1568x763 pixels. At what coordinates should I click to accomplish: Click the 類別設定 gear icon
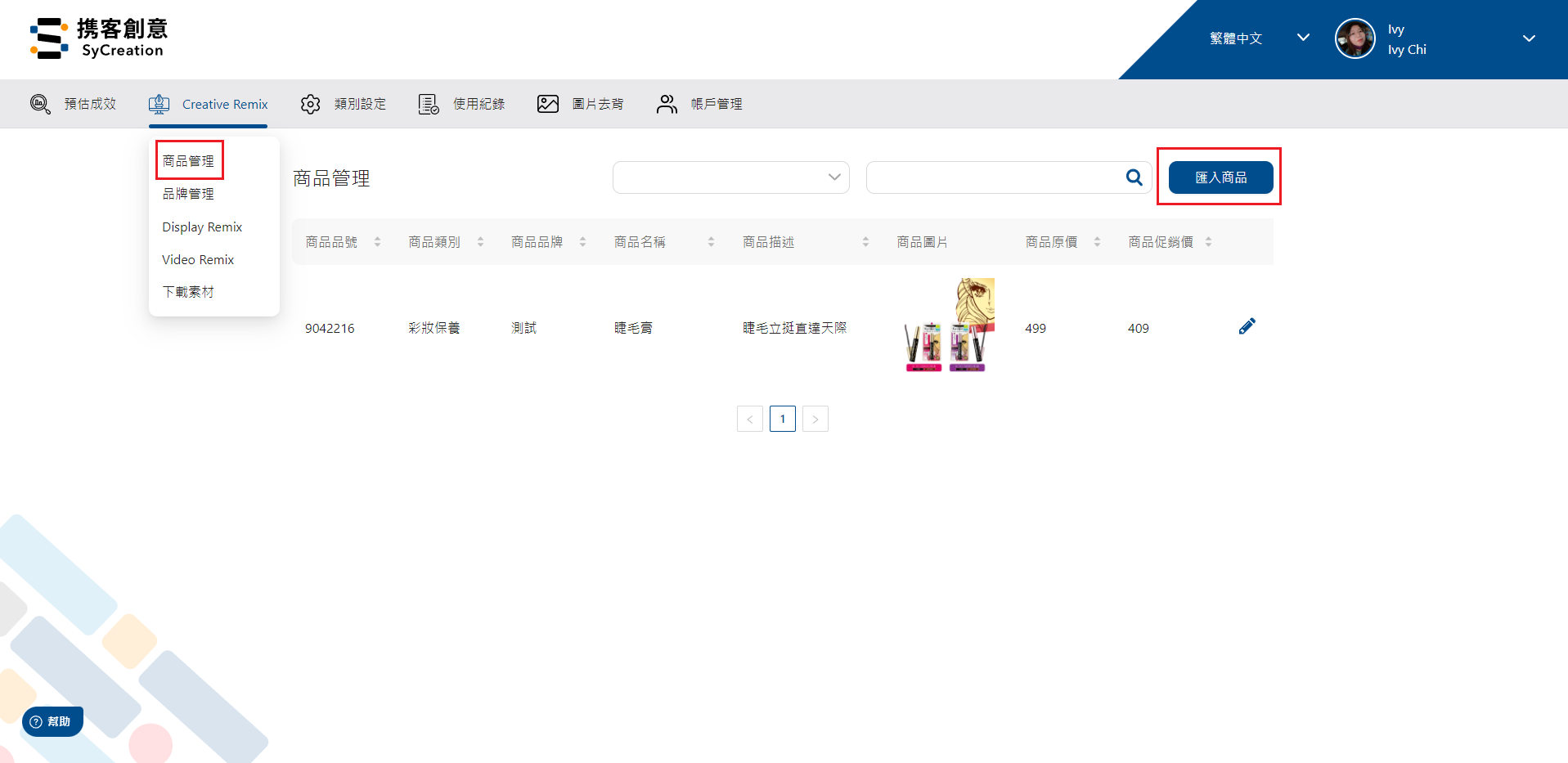(x=310, y=104)
